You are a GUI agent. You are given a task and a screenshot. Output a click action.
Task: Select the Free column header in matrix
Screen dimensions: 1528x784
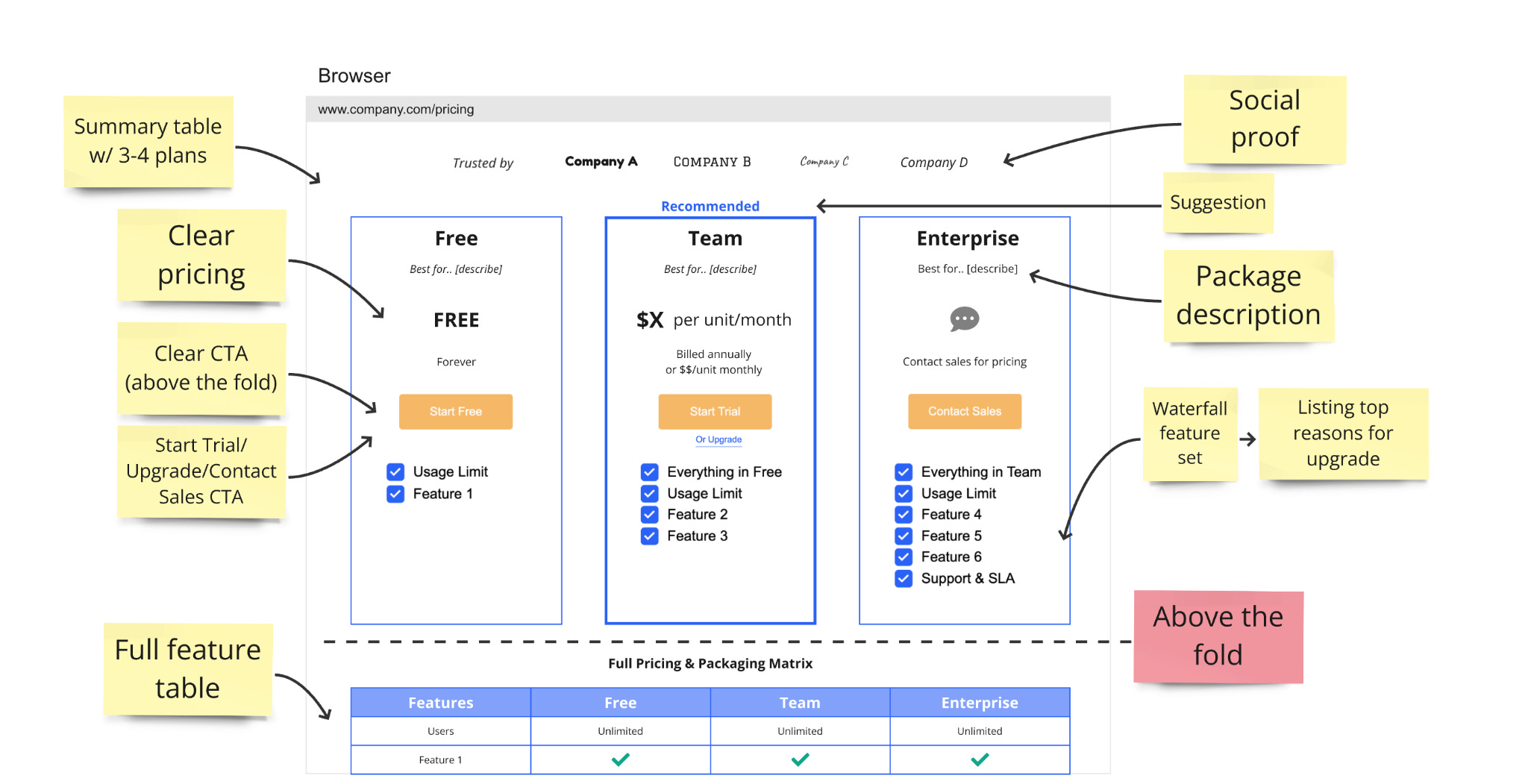pos(620,703)
